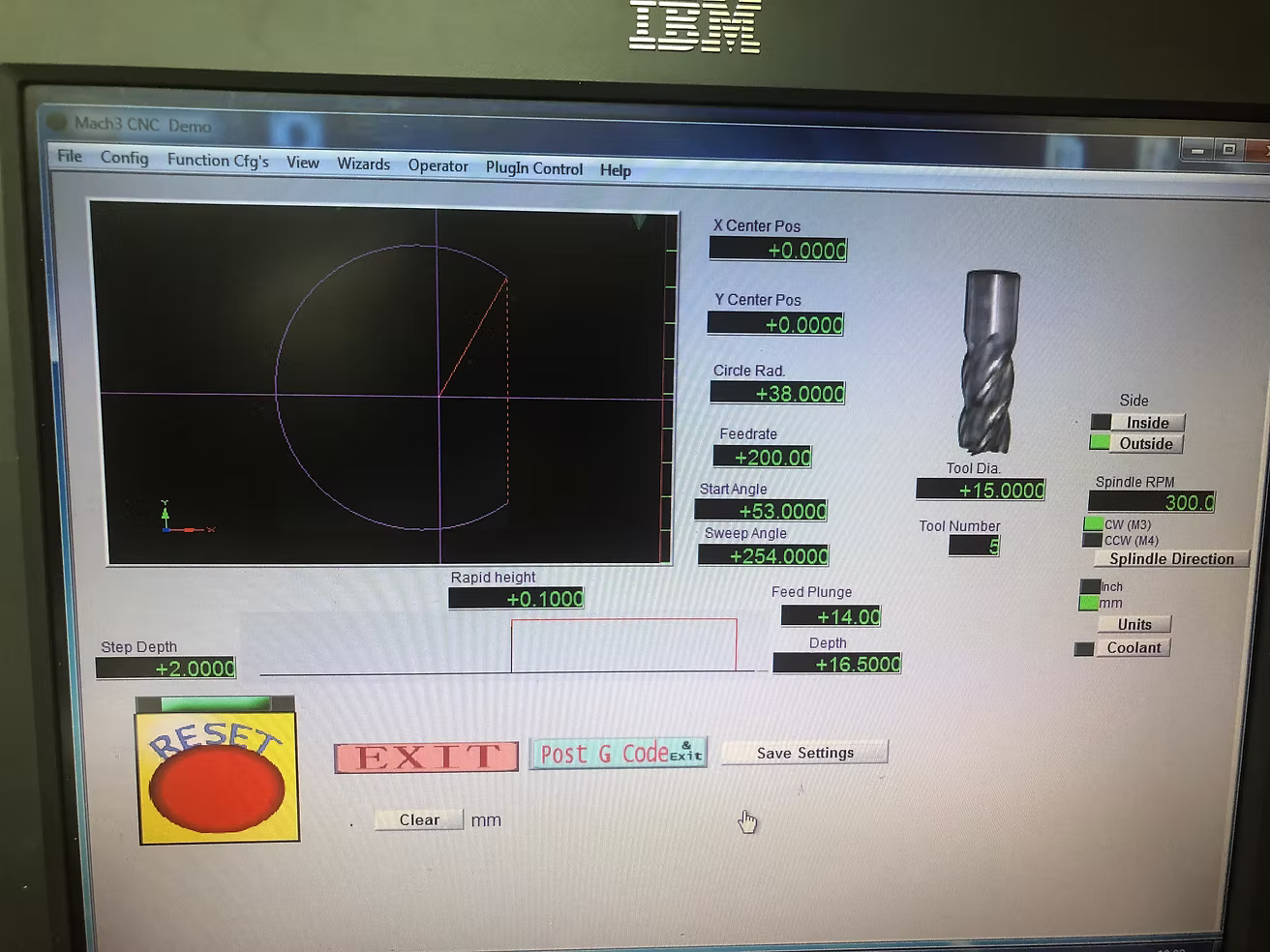Click the Y Center Pos value field
Image resolution: width=1270 pixels, height=952 pixels.
[x=775, y=324]
